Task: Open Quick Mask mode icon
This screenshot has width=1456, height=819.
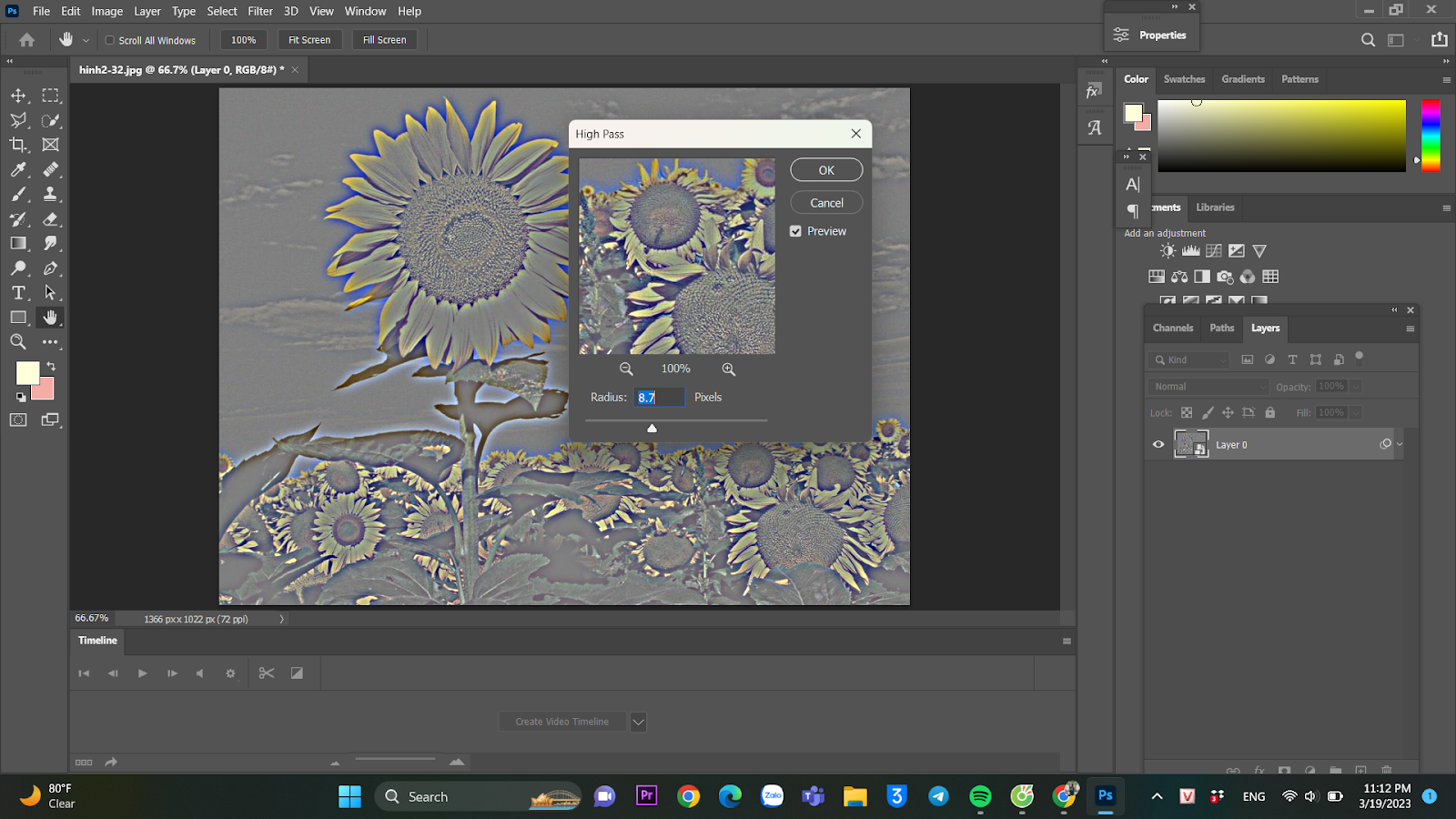Action: [x=18, y=420]
